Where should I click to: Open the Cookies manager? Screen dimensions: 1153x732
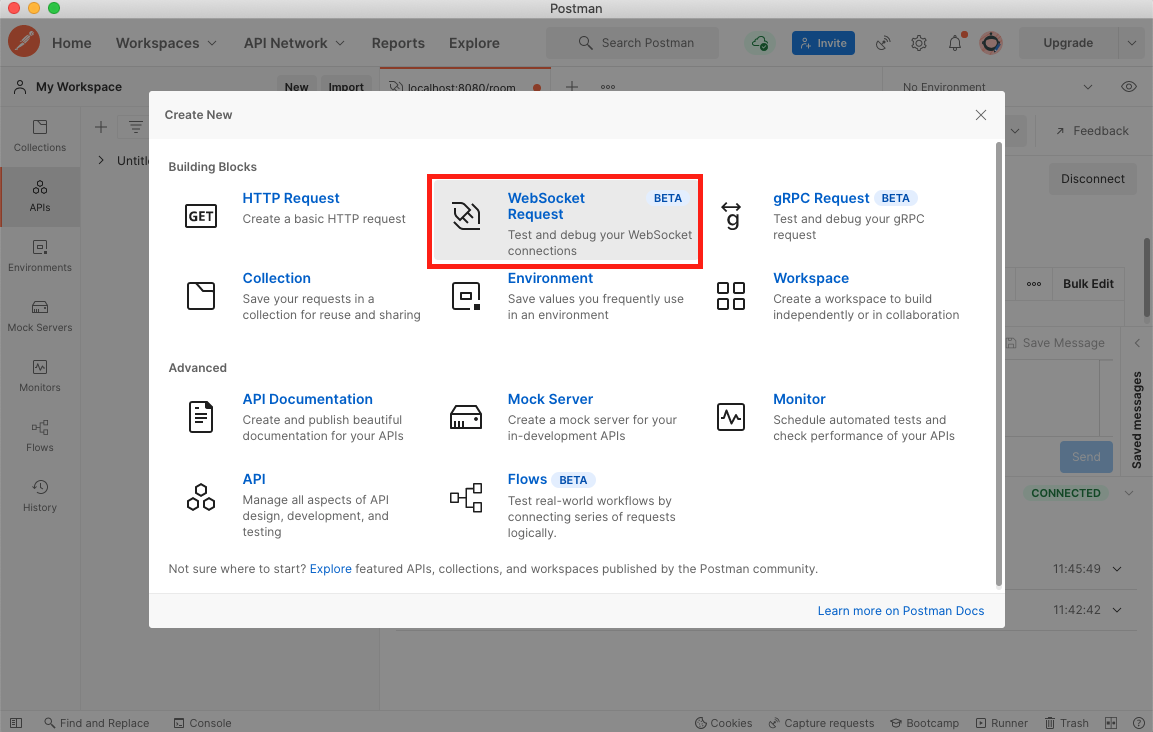point(723,722)
